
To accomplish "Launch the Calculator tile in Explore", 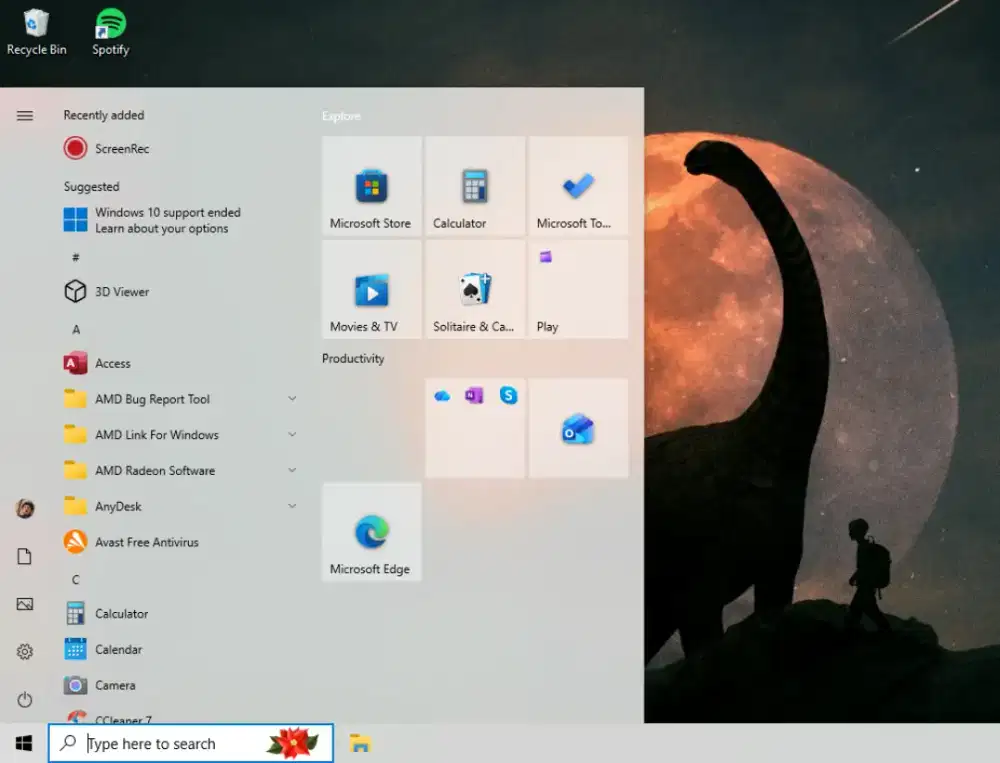I will (474, 186).
